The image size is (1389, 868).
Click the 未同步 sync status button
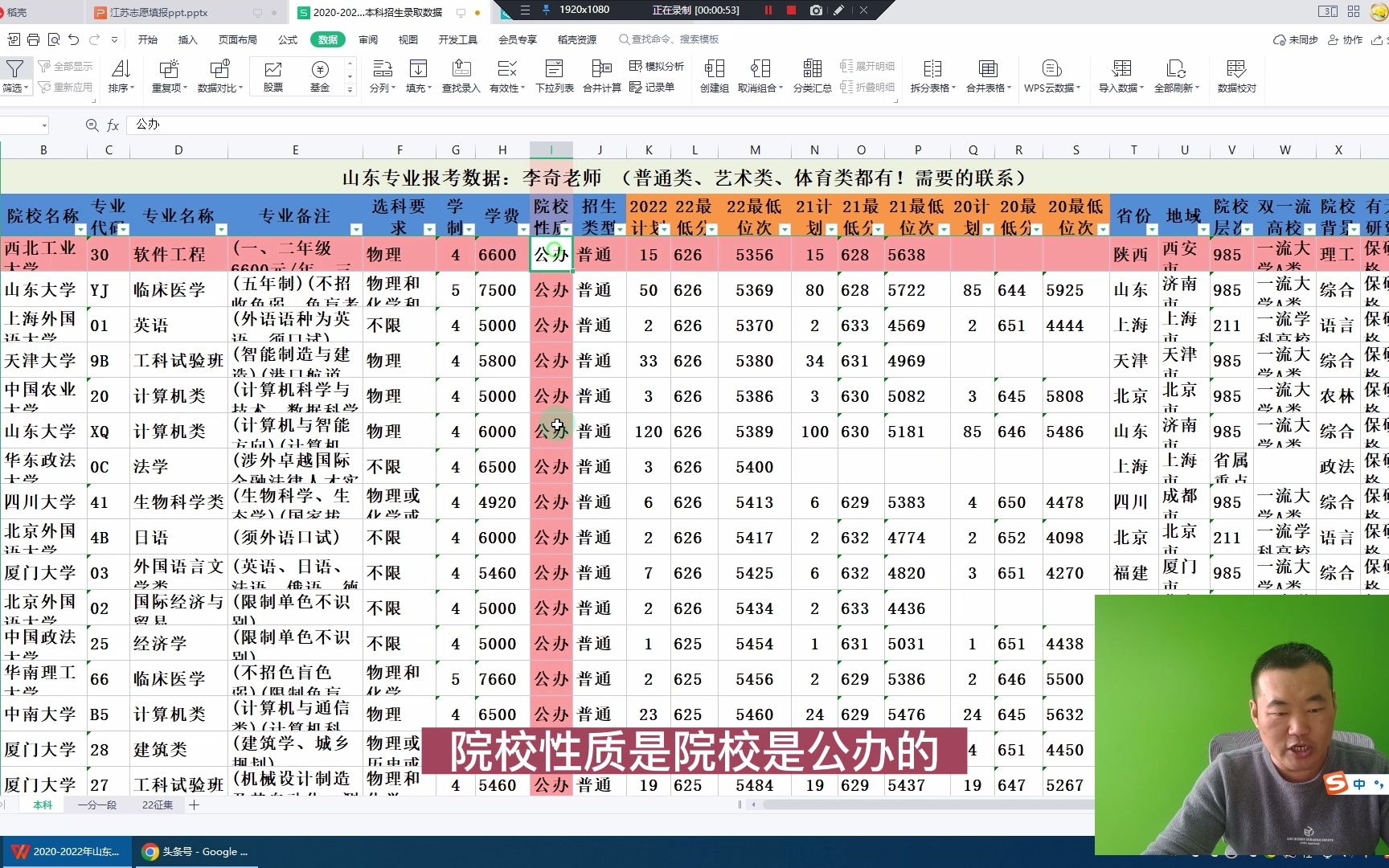pos(1296,39)
